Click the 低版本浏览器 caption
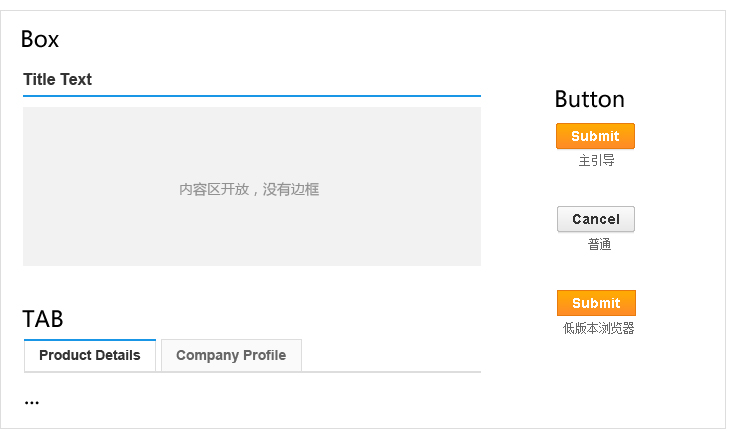 coord(598,328)
